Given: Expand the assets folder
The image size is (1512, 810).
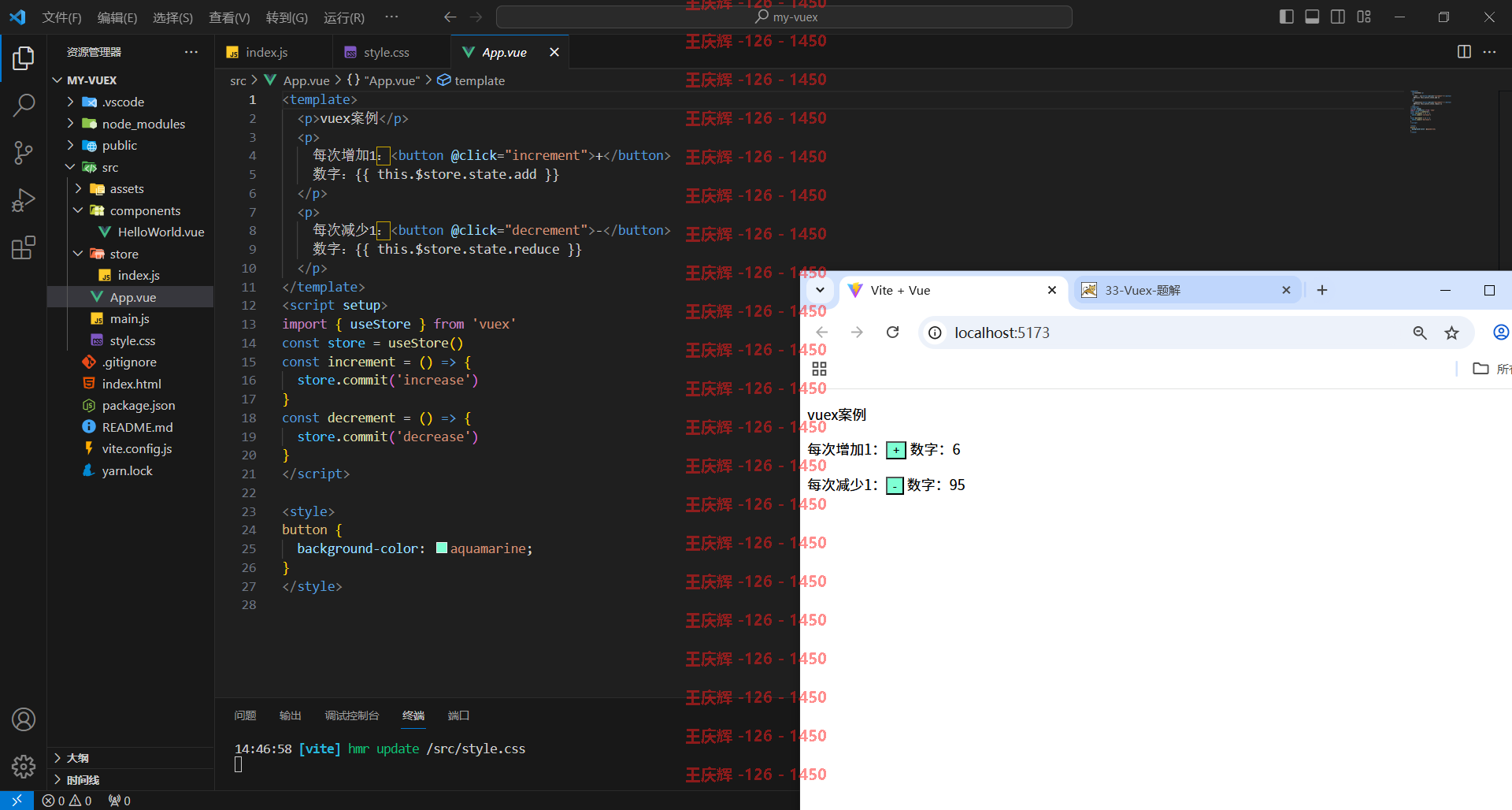Looking at the screenshot, I should [x=78, y=188].
